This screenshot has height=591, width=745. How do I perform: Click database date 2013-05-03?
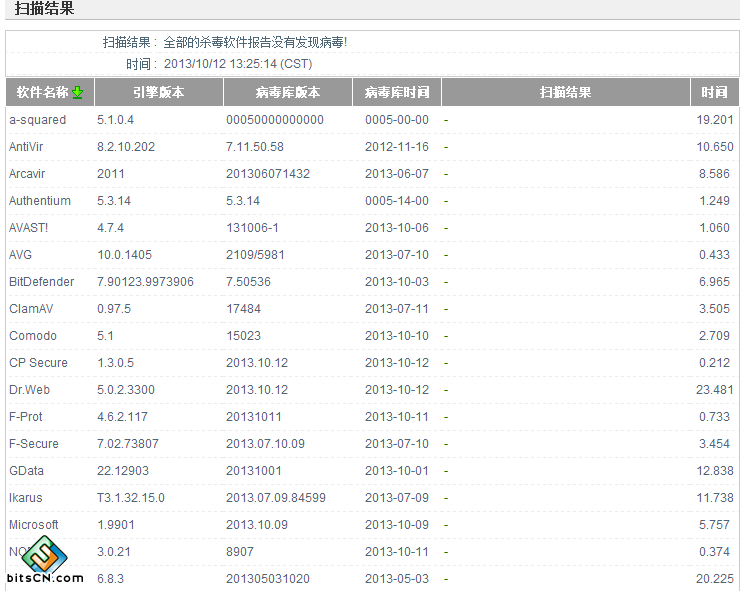pos(397,579)
